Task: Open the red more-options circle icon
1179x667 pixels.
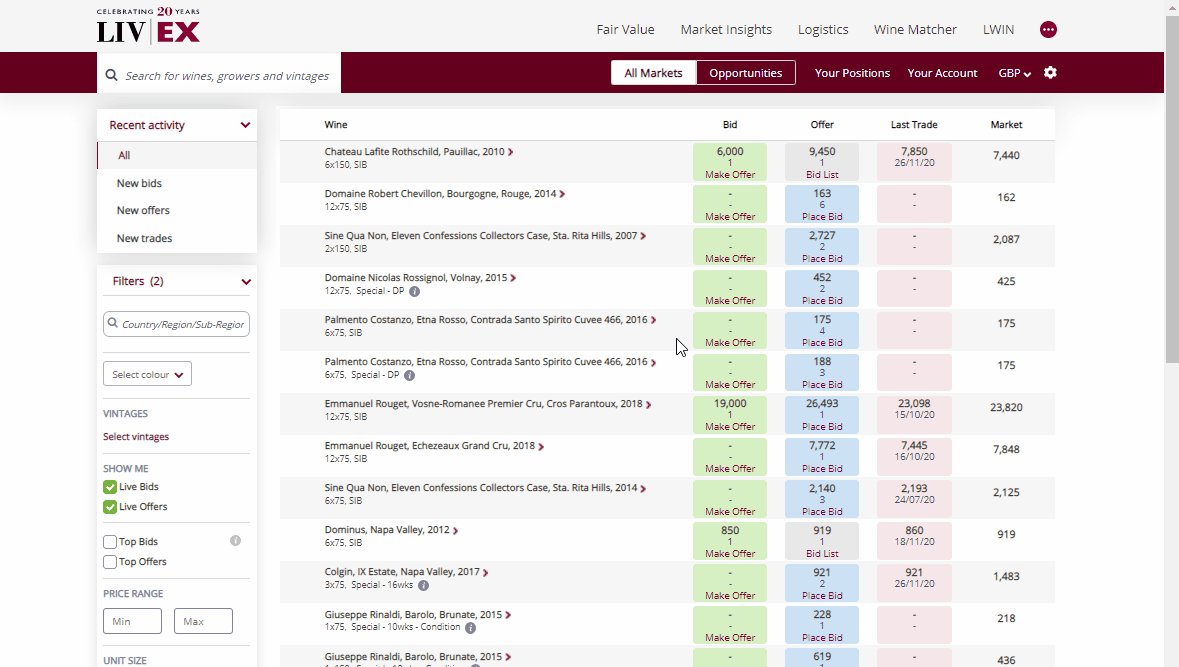Action: tap(1048, 29)
